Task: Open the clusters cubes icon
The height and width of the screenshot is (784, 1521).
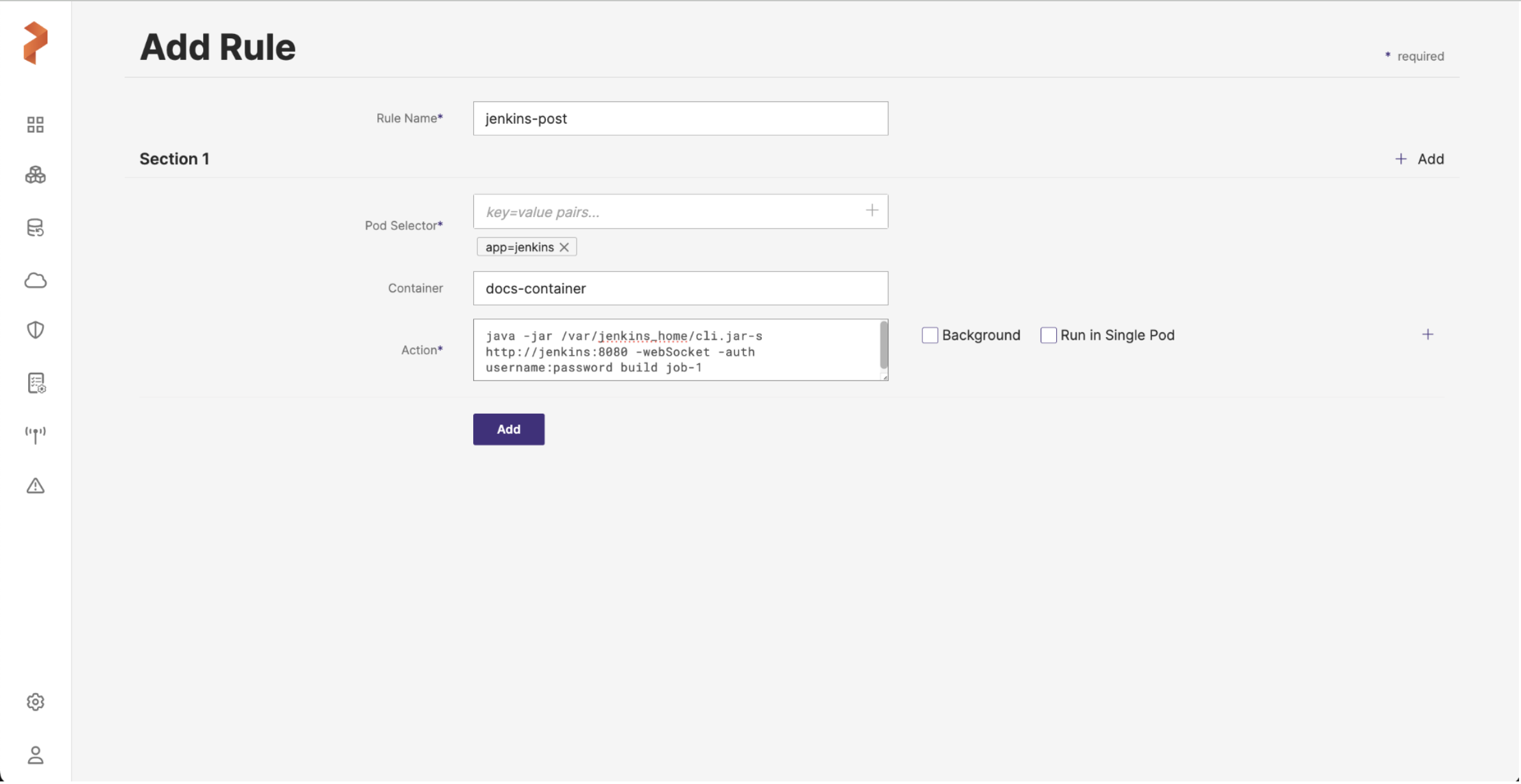Action: pos(35,175)
